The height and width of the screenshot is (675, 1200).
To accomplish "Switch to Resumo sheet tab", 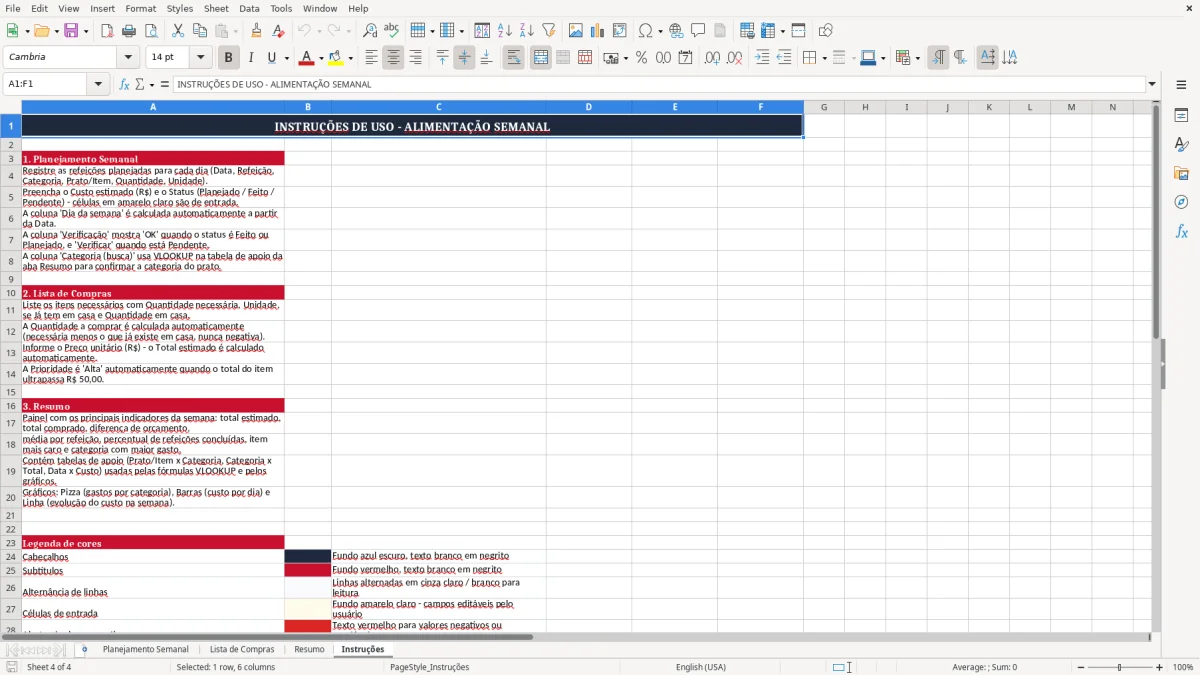I will click(x=309, y=649).
